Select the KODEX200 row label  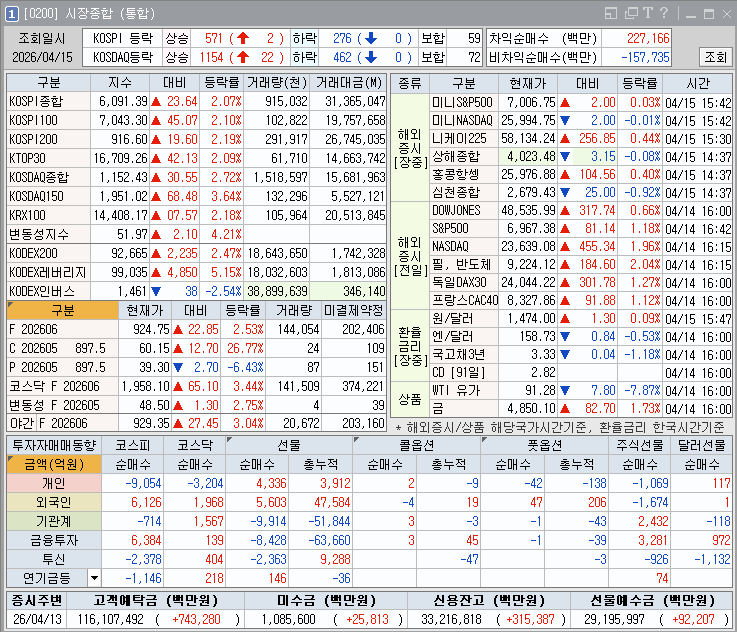tap(48, 254)
